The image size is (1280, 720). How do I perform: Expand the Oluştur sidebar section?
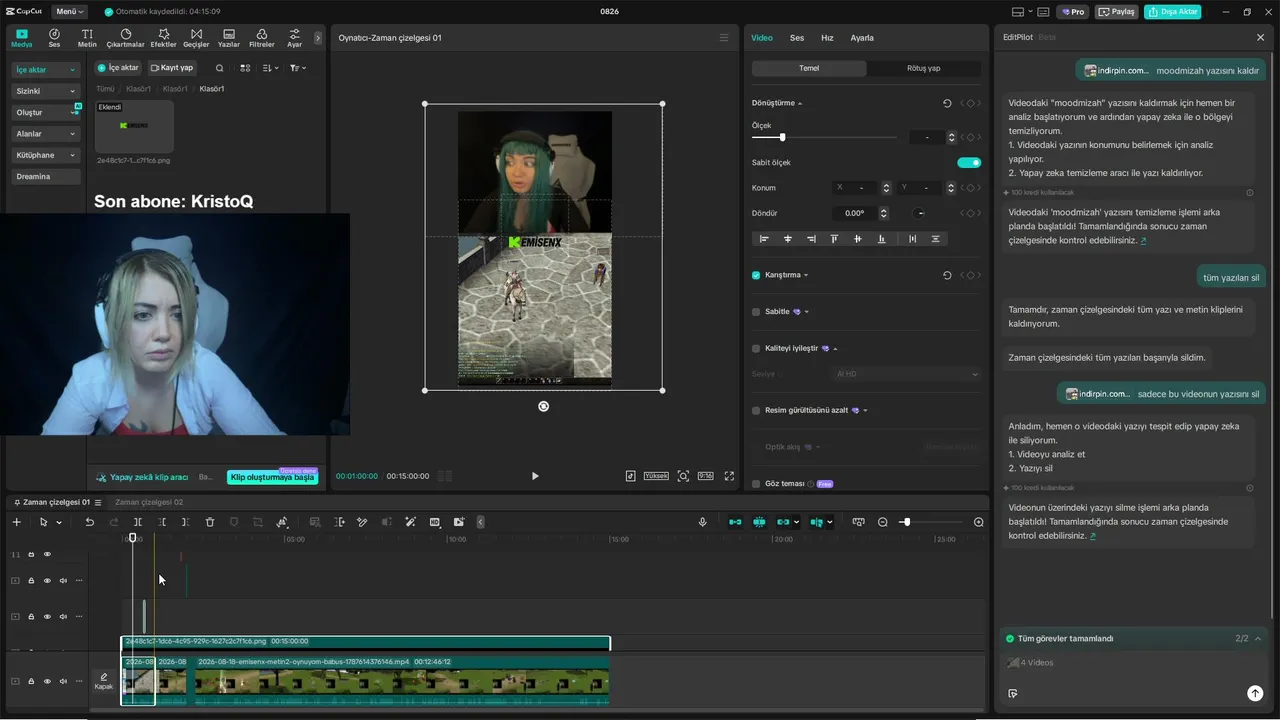click(46, 113)
